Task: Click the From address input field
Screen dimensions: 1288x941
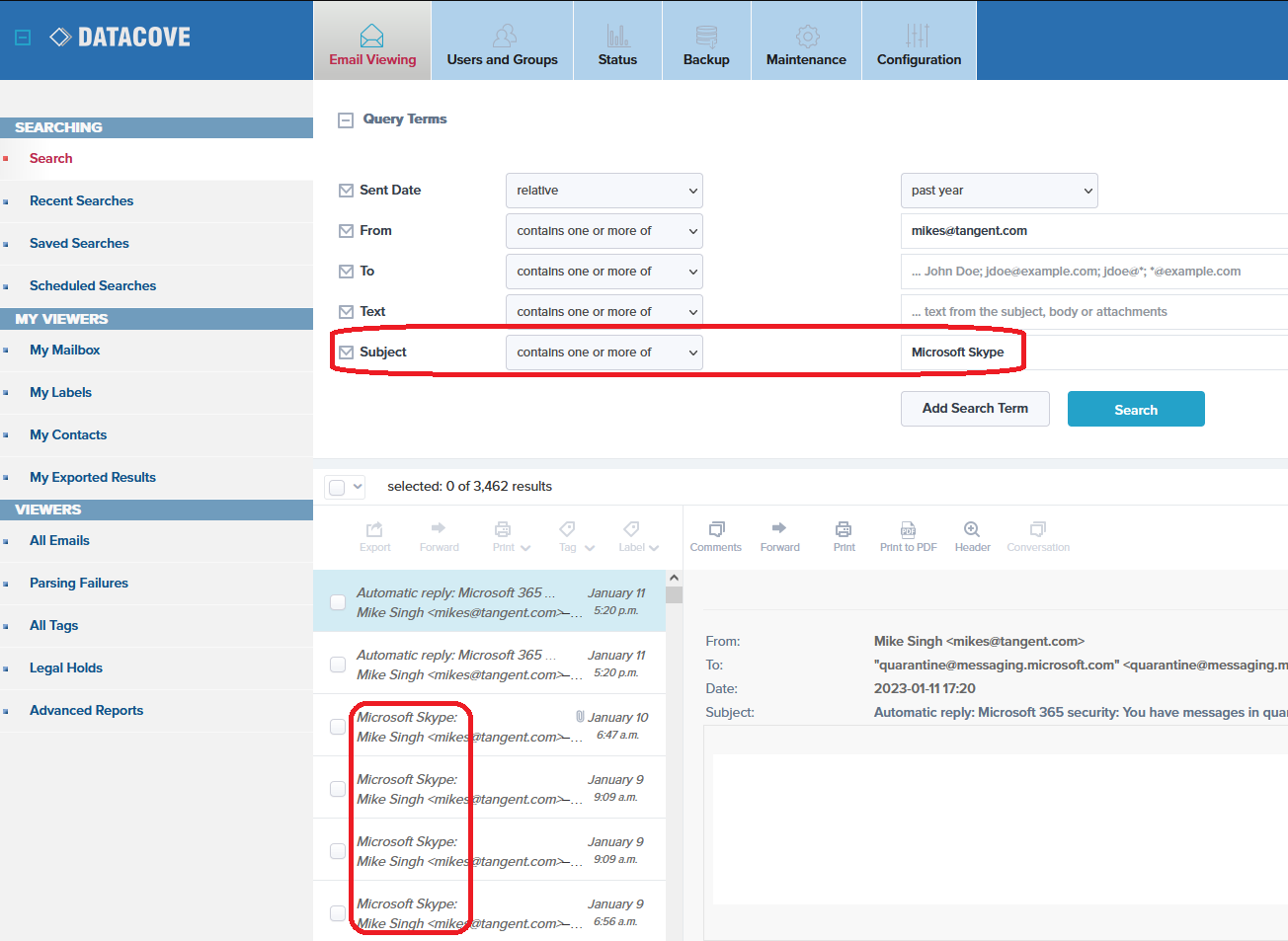Action: [1094, 231]
